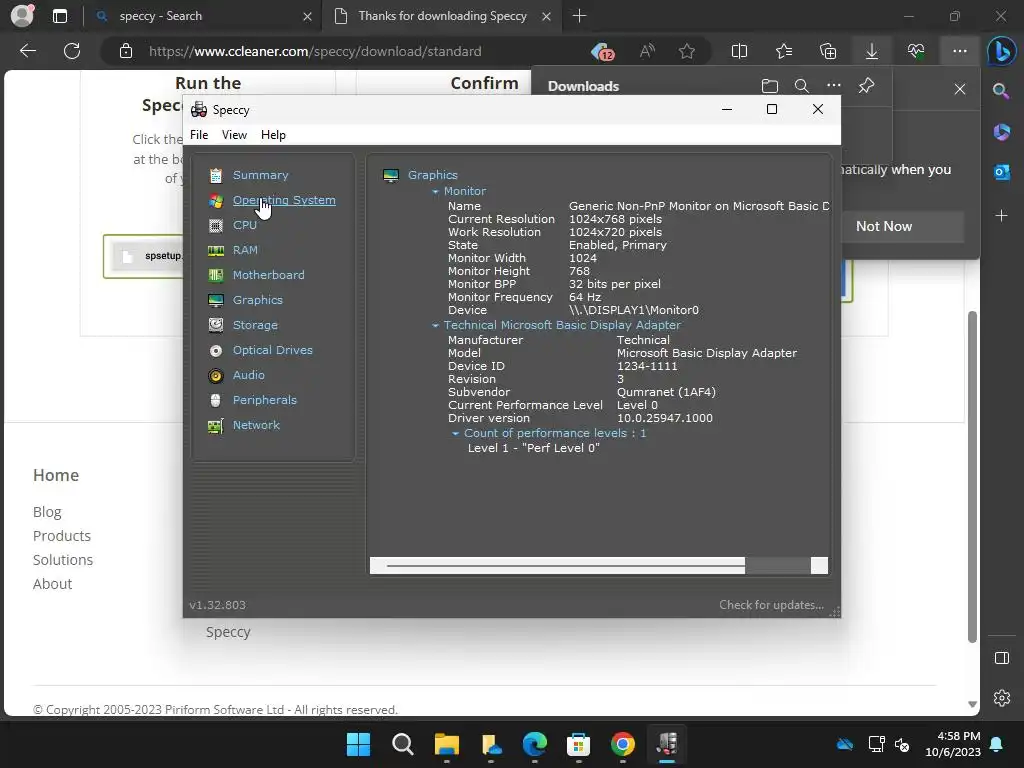Open more options in the Downloads panel

(834, 86)
